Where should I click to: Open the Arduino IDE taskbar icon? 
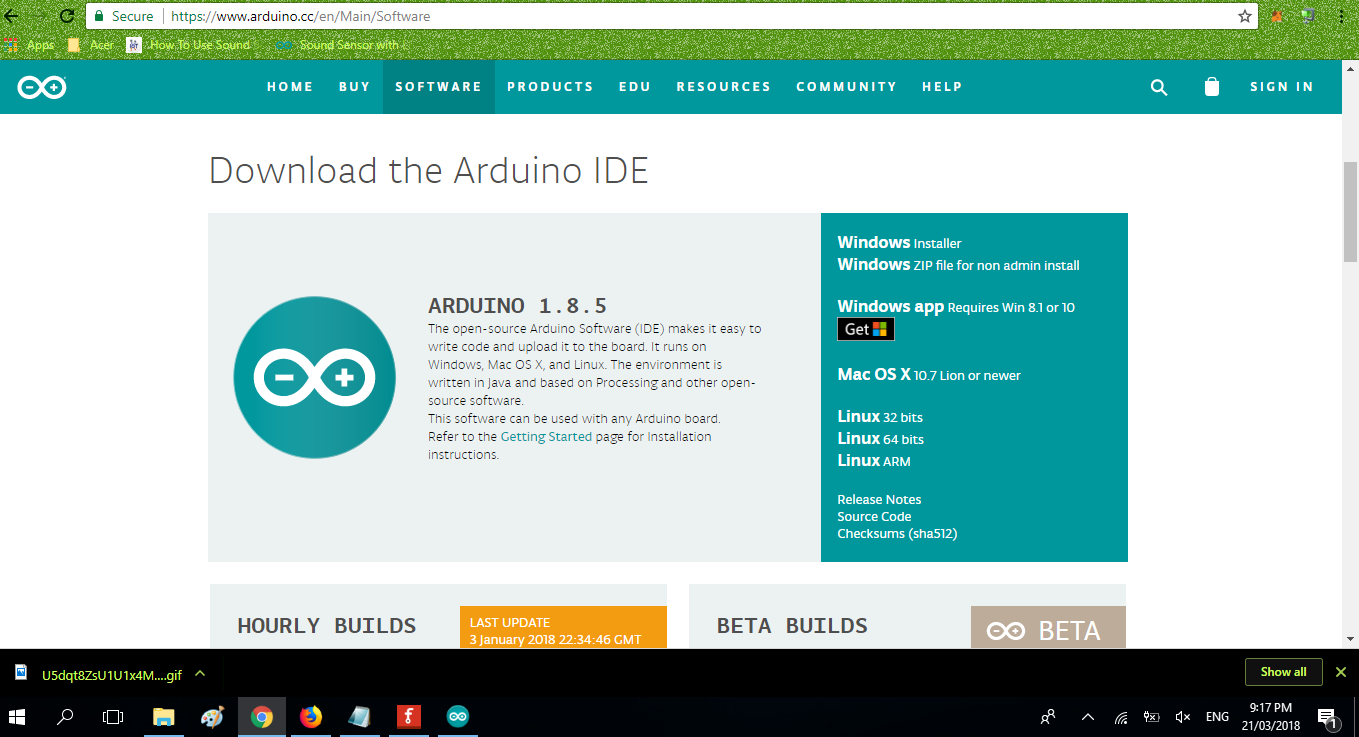click(x=457, y=716)
